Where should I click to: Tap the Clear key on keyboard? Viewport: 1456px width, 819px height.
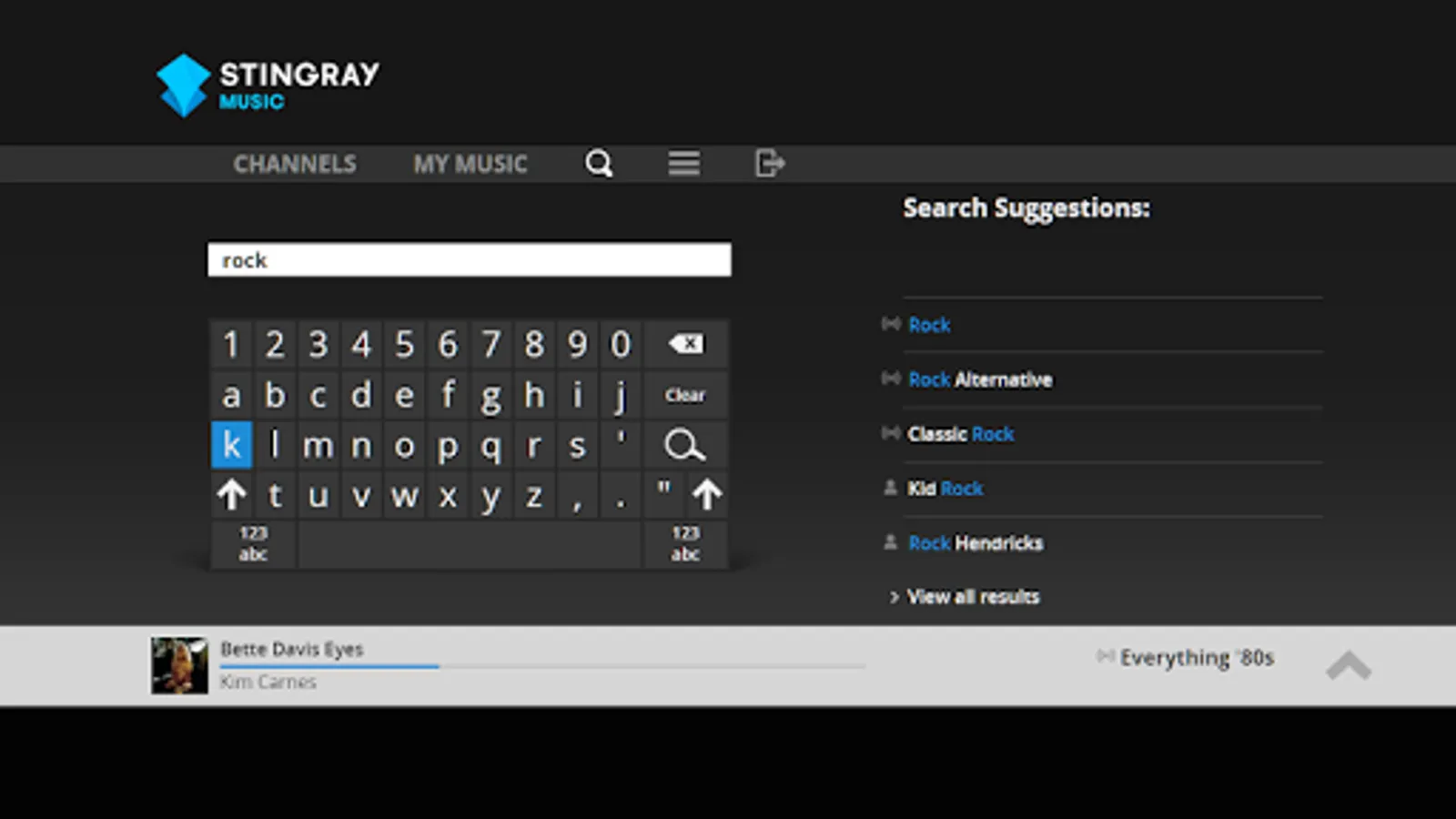tap(685, 395)
